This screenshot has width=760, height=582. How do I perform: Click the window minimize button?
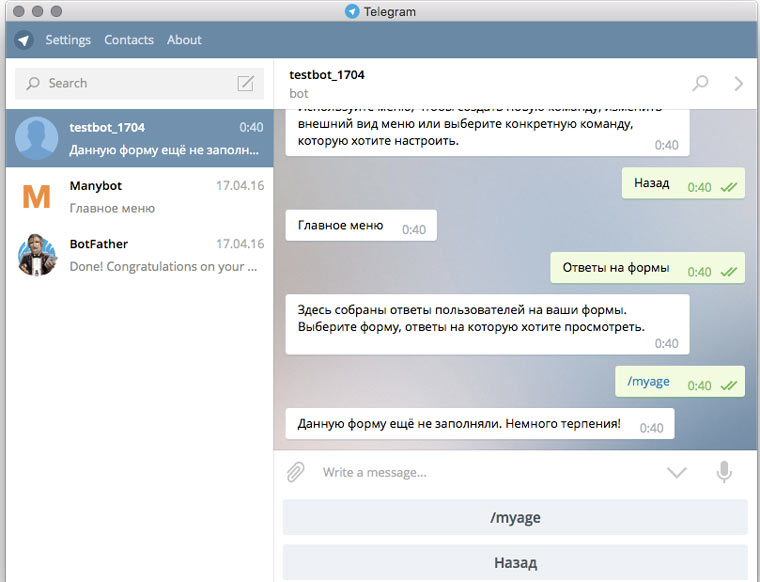click(37, 11)
